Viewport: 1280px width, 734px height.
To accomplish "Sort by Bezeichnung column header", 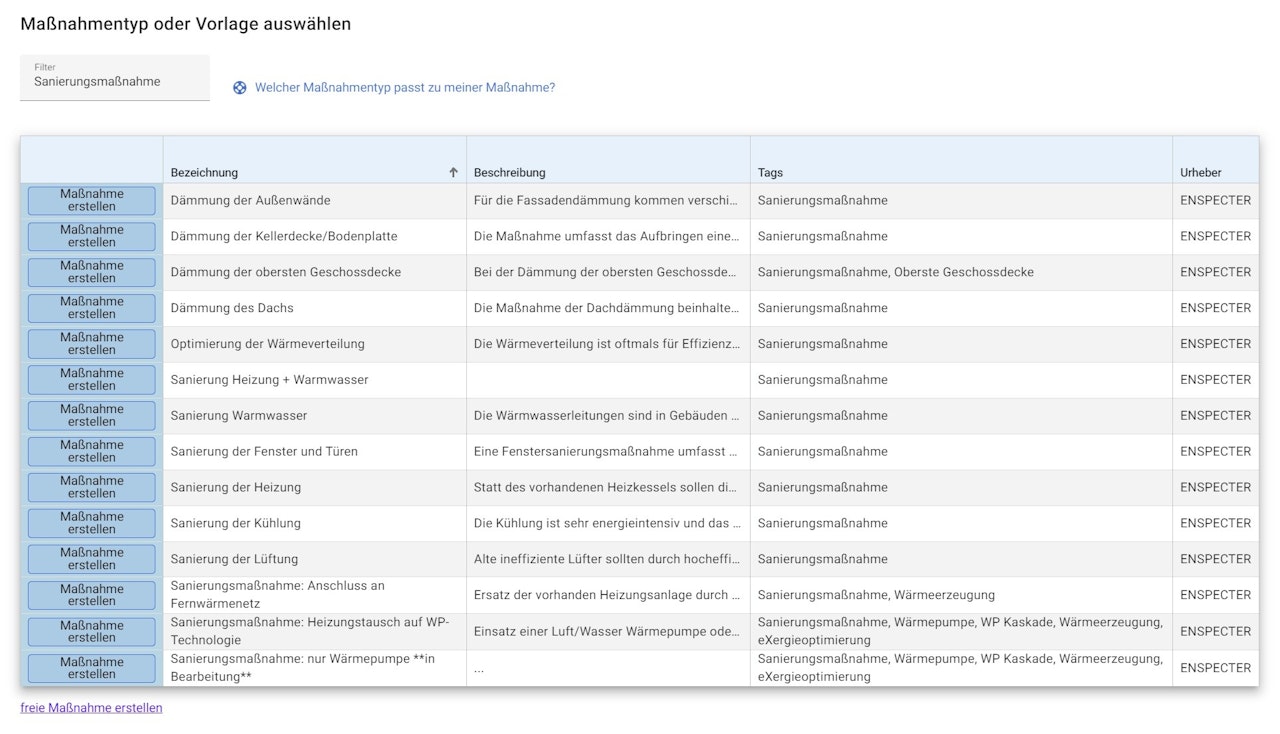I will click(x=205, y=173).
